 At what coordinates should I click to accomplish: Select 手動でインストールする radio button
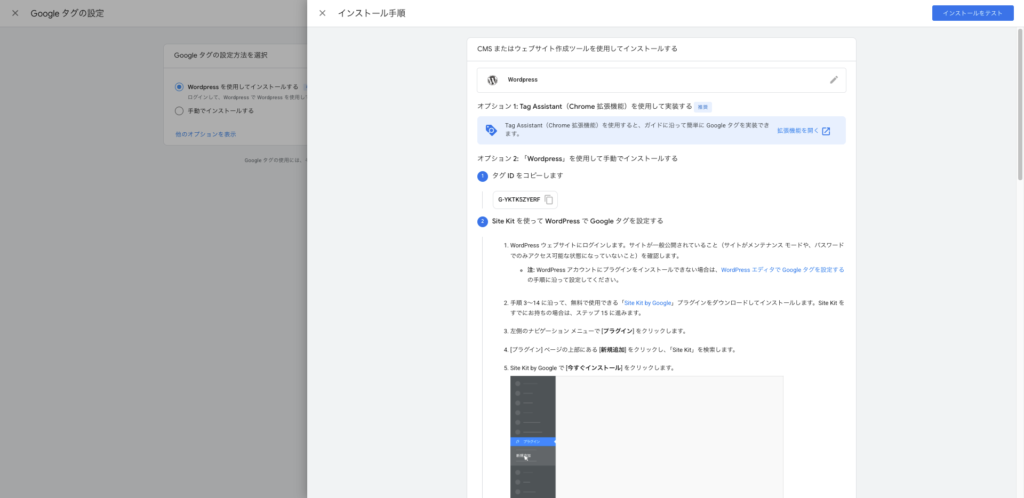coord(179,111)
